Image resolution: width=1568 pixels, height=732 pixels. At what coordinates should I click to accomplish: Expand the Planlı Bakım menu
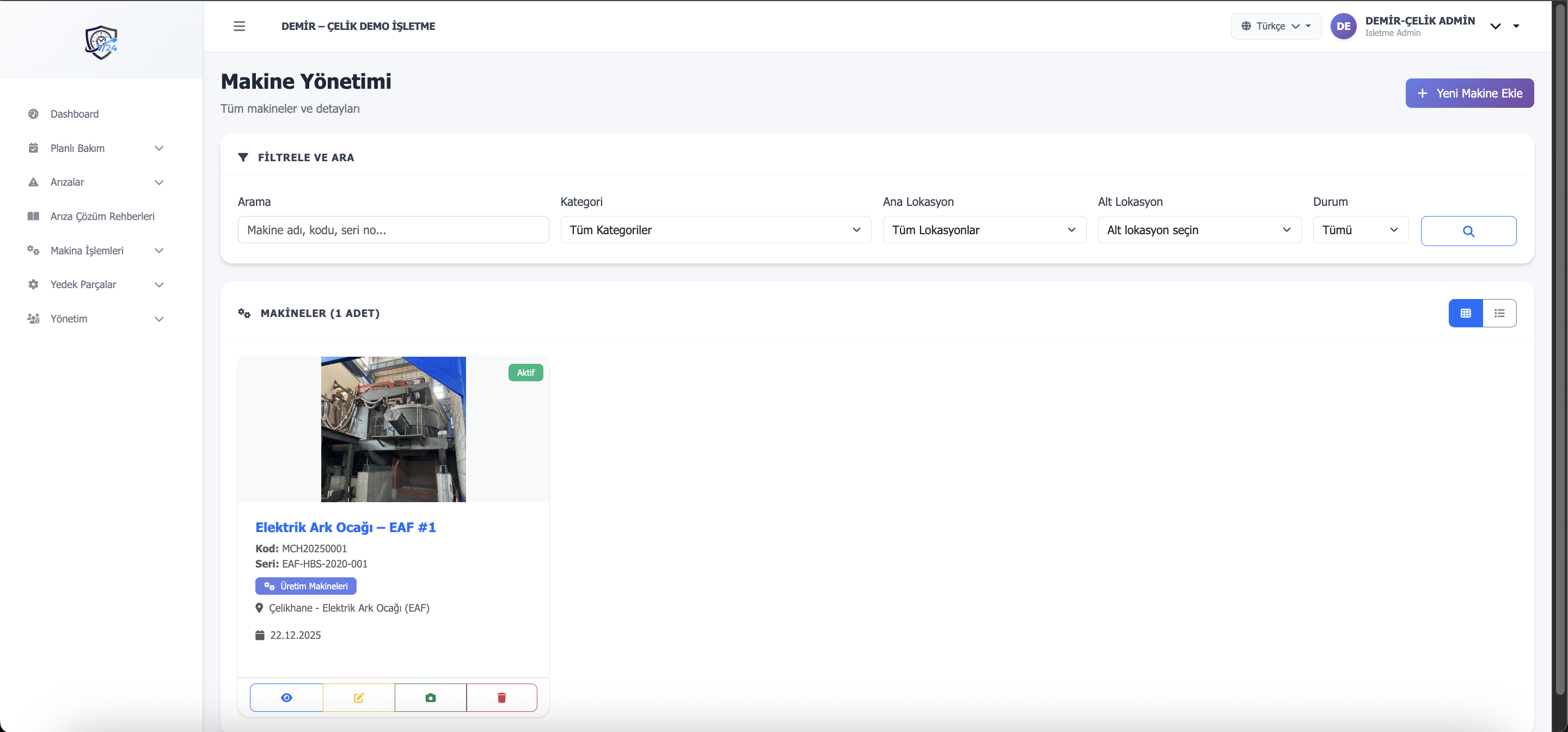(96, 148)
